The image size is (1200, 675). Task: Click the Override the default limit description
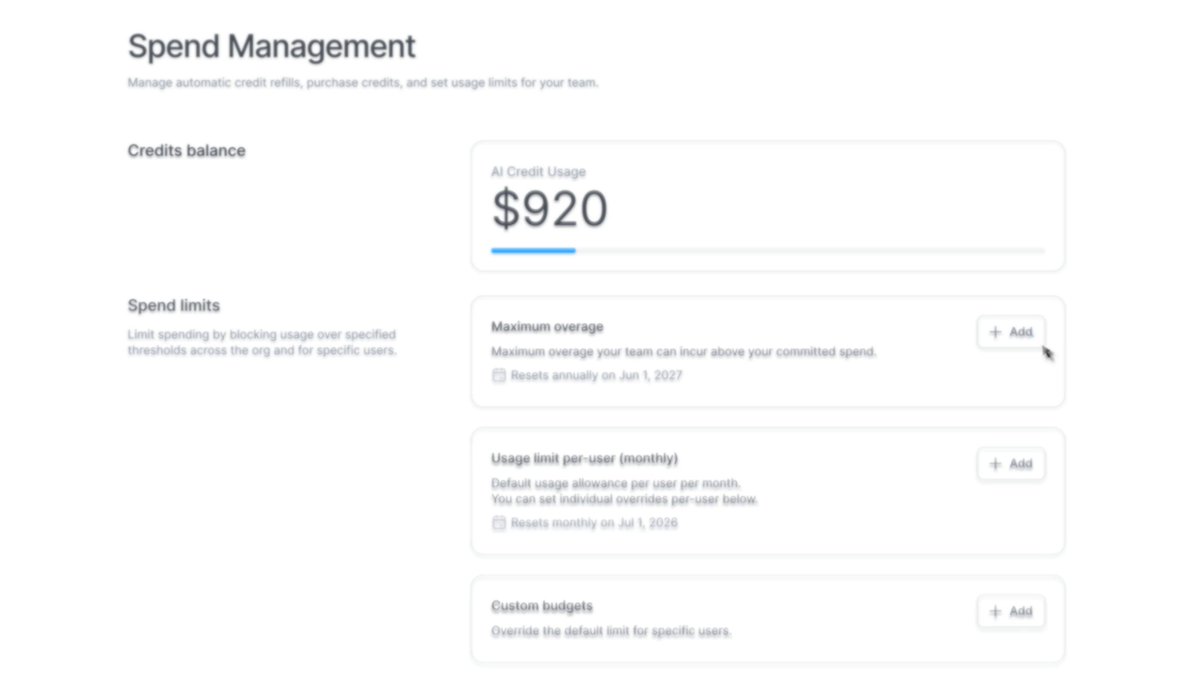[611, 632]
